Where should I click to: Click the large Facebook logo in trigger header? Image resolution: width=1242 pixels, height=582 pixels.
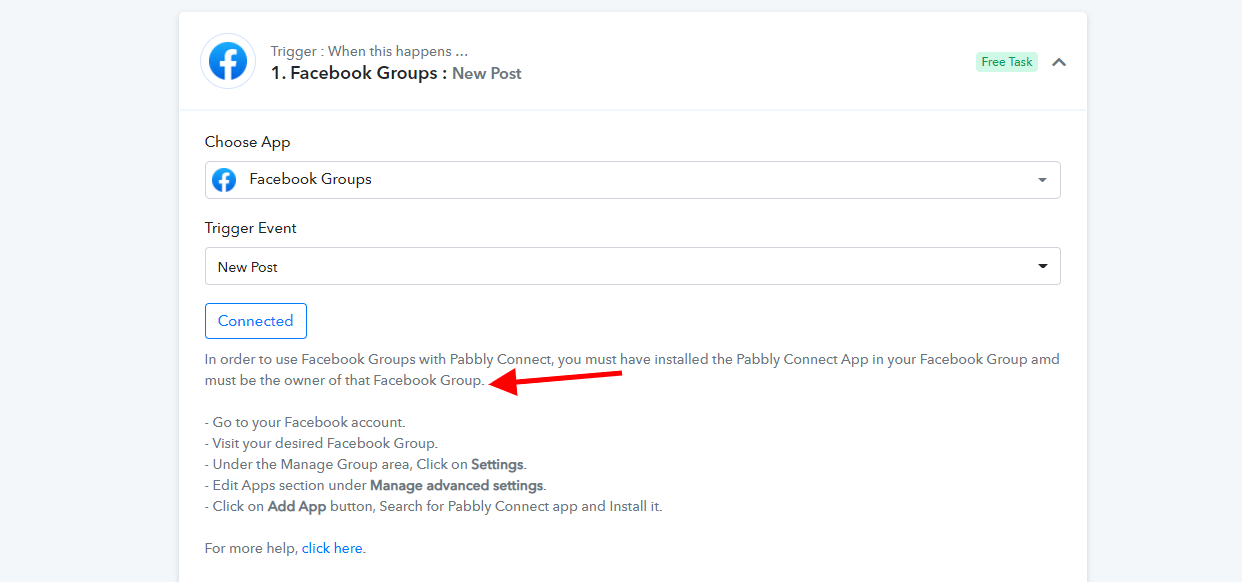tap(228, 62)
